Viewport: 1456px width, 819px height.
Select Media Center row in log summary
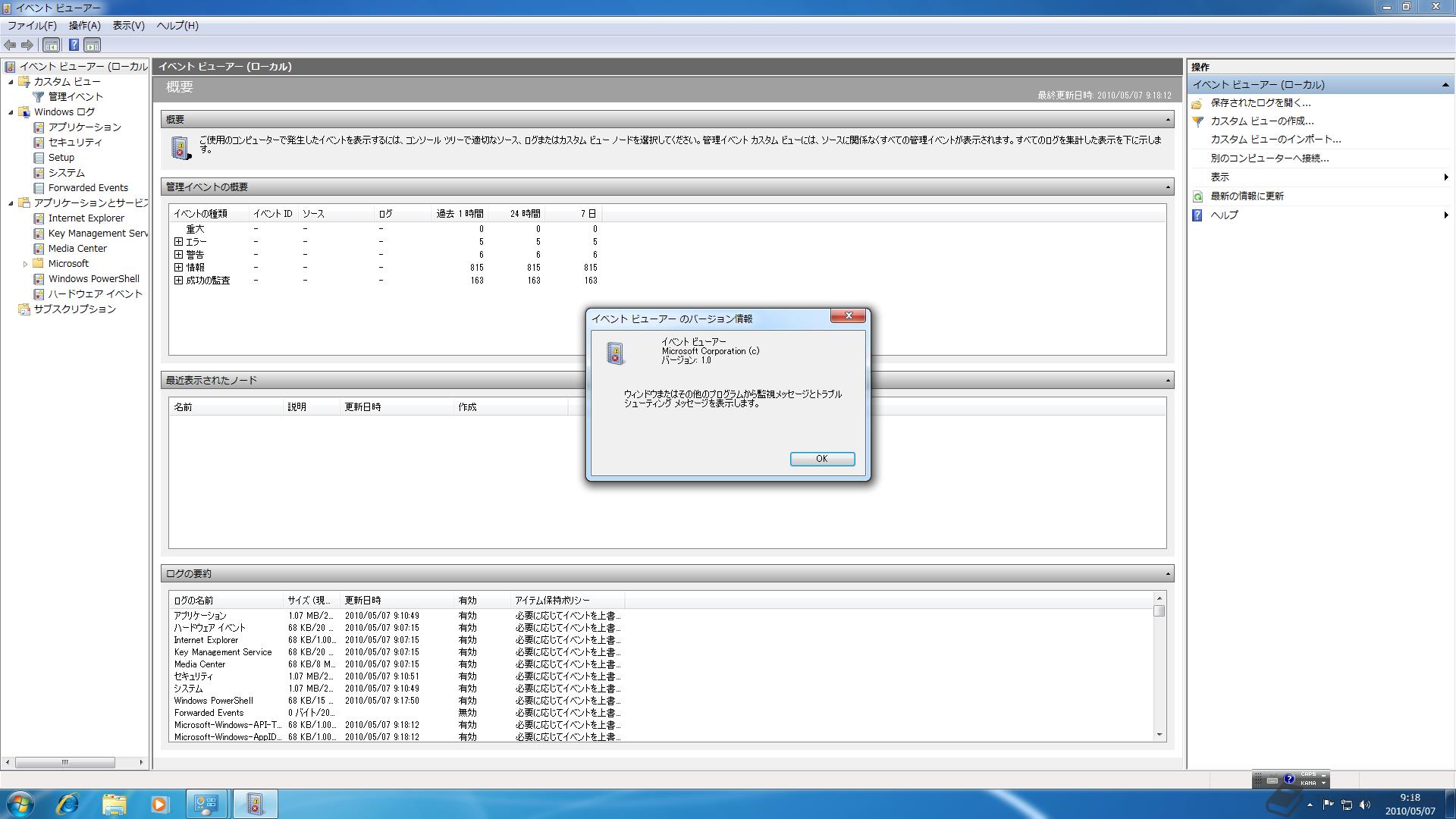click(397, 664)
